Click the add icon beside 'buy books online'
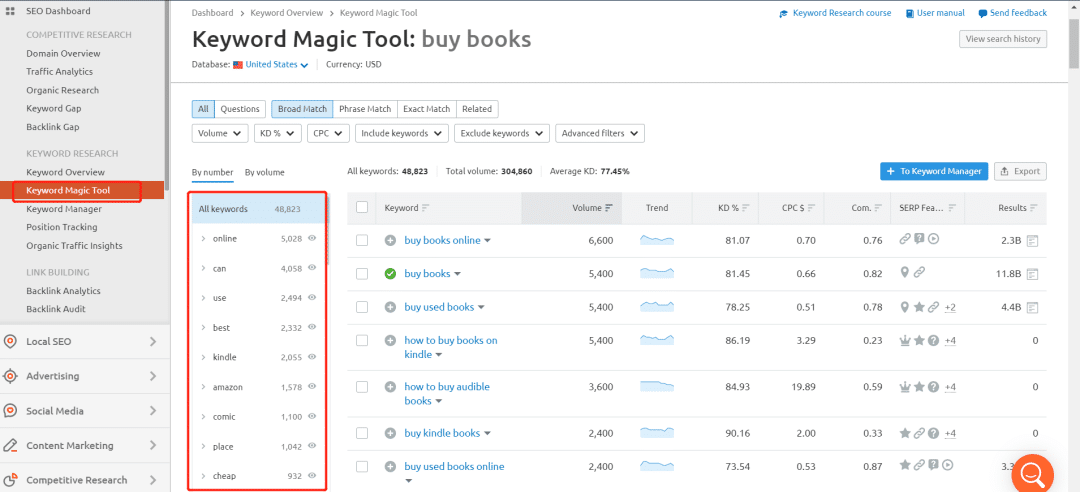Viewport: 1080px width, 492px height. (x=390, y=240)
